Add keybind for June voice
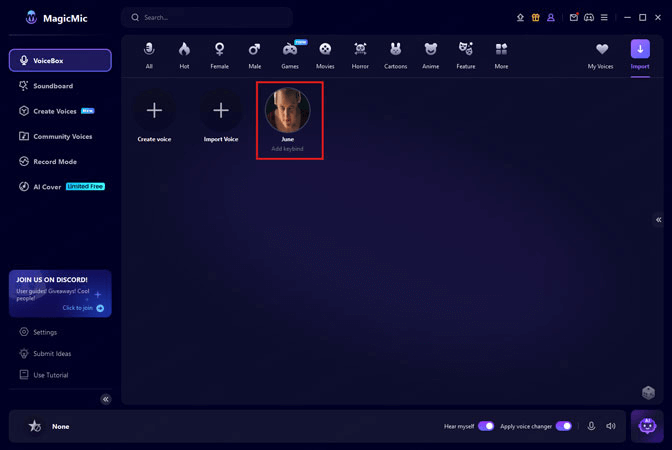 (288, 149)
